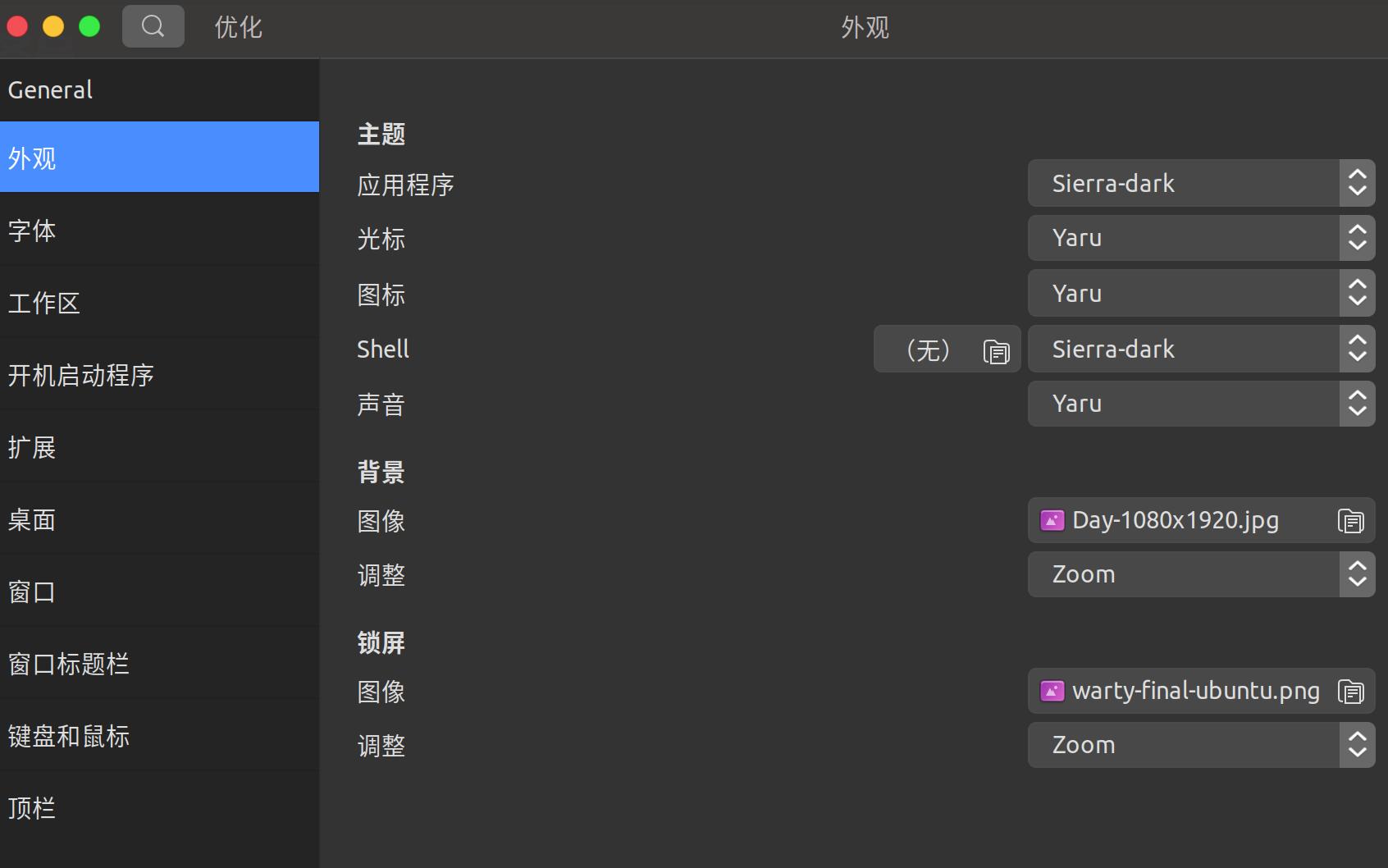Click the Shell label
This screenshot has width=1388, height=868.
[383, 349]
